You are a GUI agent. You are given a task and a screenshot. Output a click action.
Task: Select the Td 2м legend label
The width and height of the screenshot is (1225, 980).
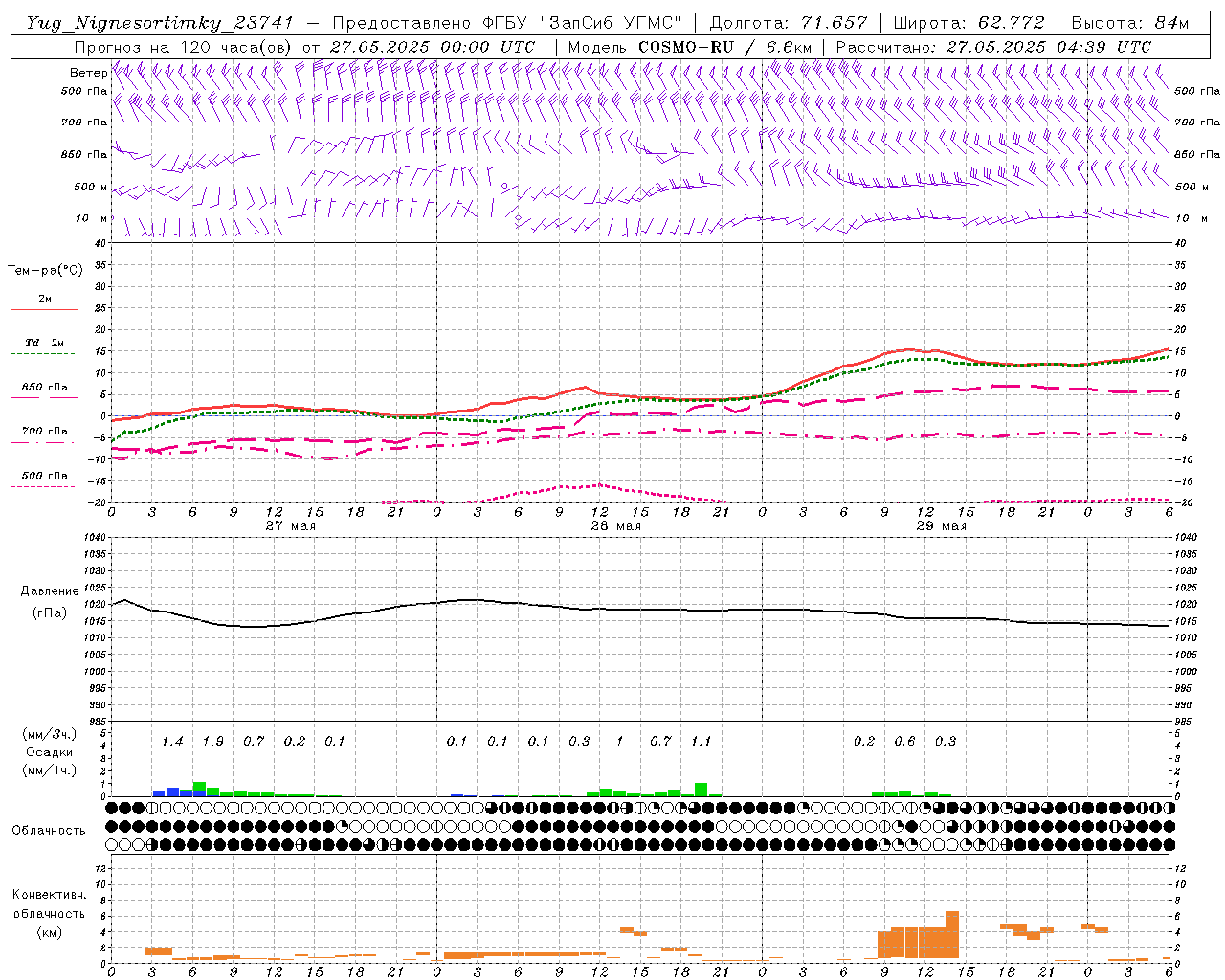point(45,343)
